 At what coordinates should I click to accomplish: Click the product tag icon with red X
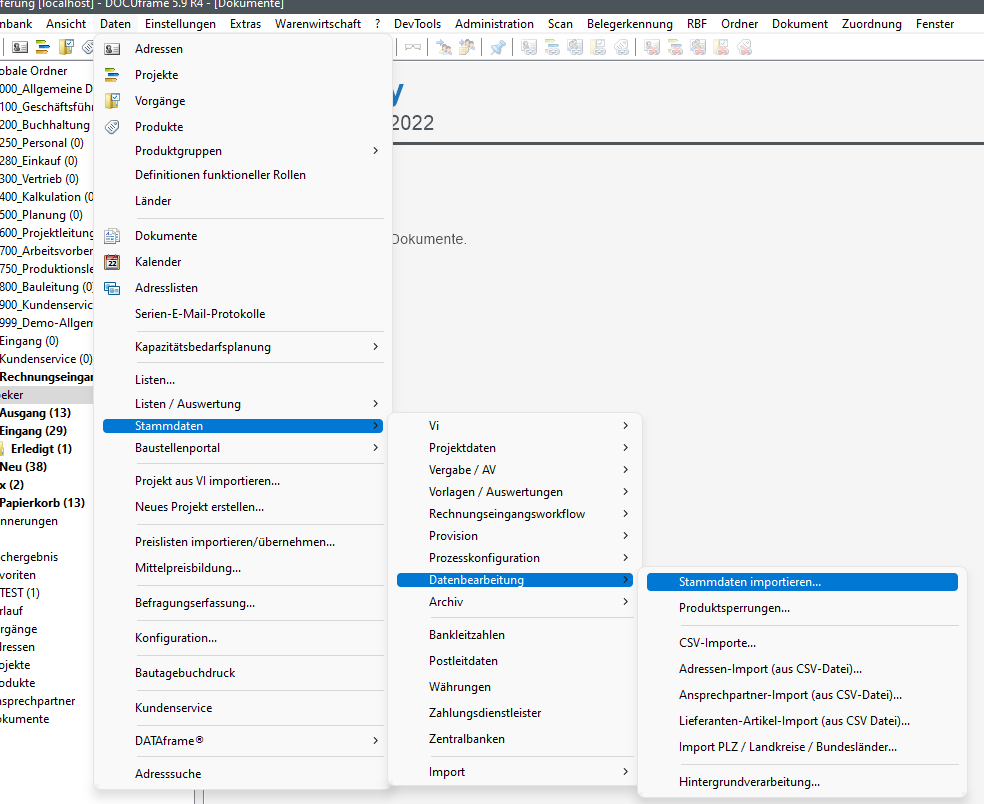click(x=744, y=47)
